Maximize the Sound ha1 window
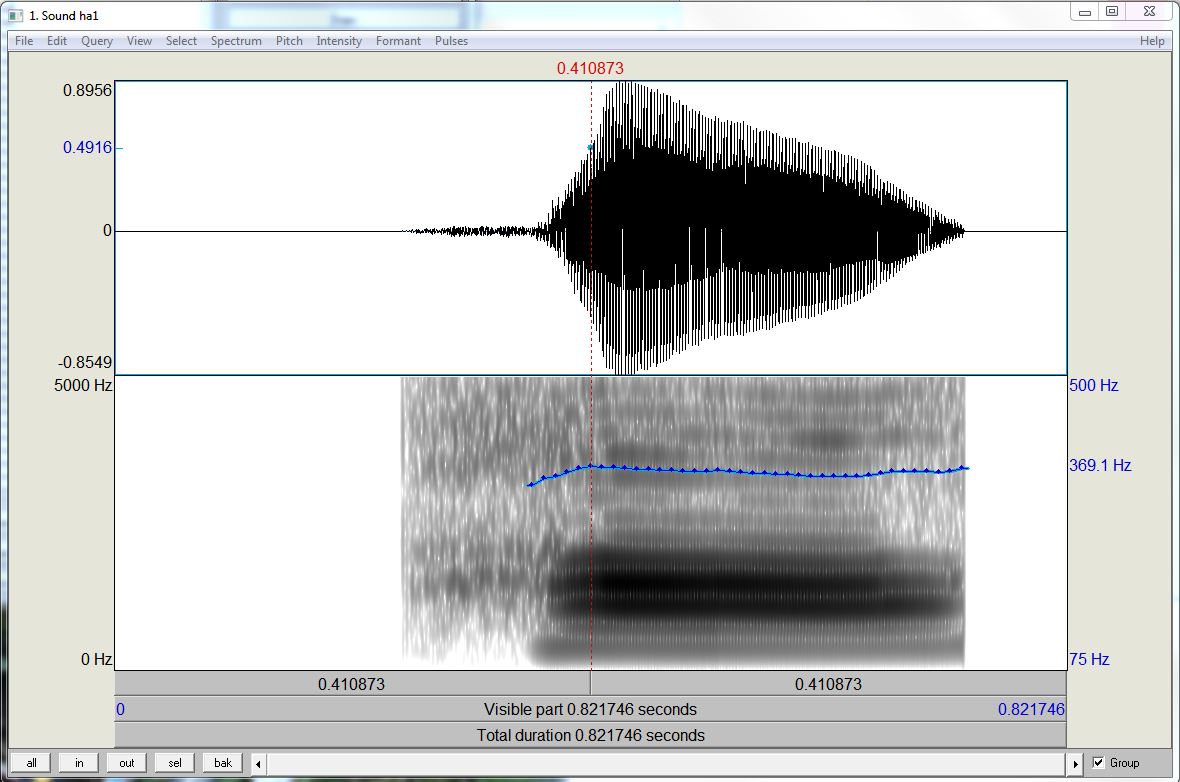1180x782 pixels. 1112,12
